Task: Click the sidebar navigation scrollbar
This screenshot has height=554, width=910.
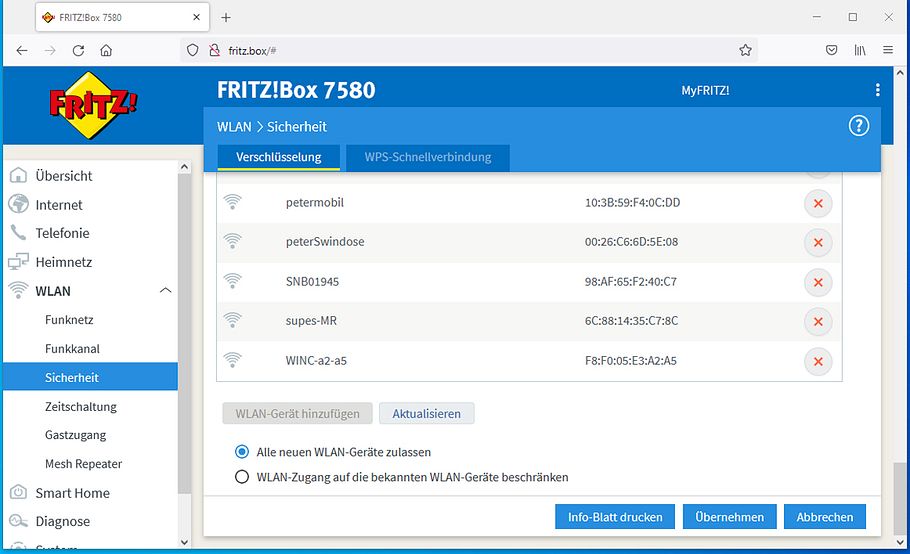Action: pyautogui.click(x=183, y=330)
